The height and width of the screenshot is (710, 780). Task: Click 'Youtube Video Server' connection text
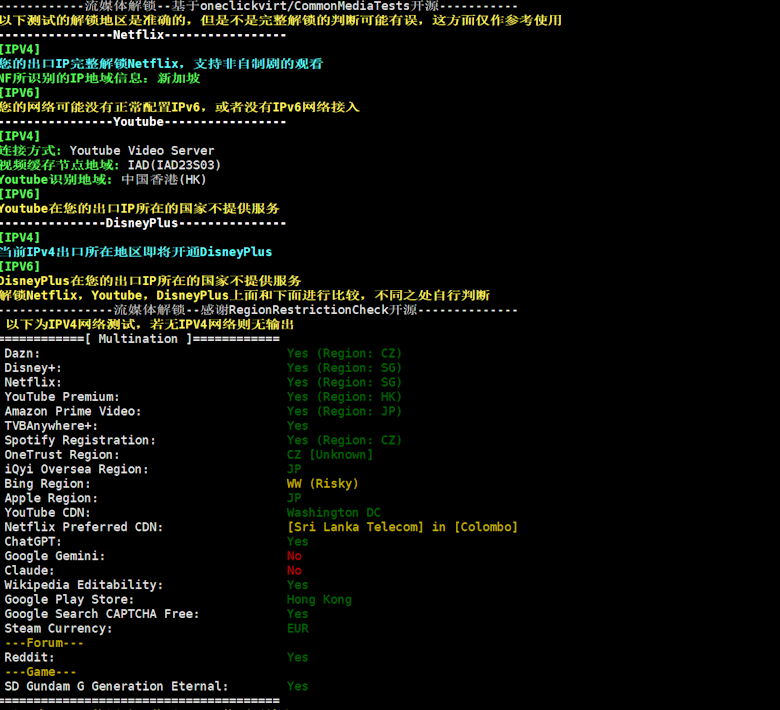pos(142,151)
